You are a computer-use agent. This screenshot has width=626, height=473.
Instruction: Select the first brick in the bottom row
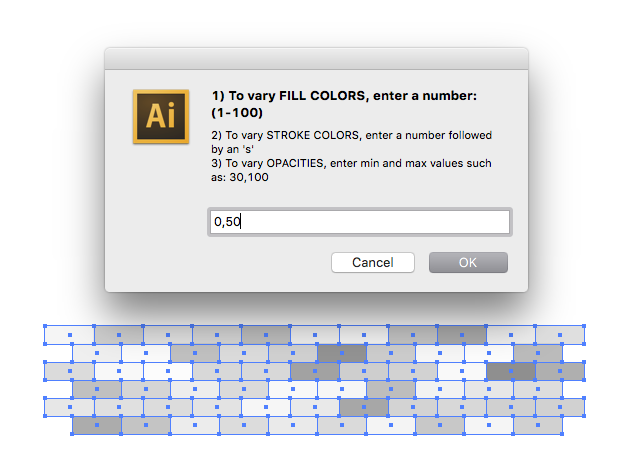click(97, 425)
